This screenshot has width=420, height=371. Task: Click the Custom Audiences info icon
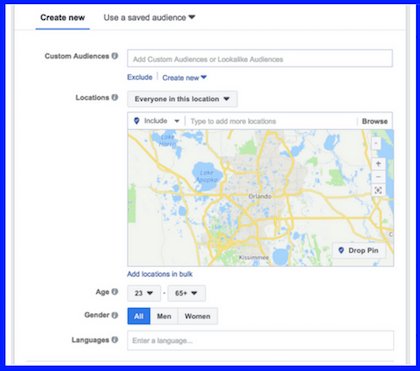pos(115,56)
